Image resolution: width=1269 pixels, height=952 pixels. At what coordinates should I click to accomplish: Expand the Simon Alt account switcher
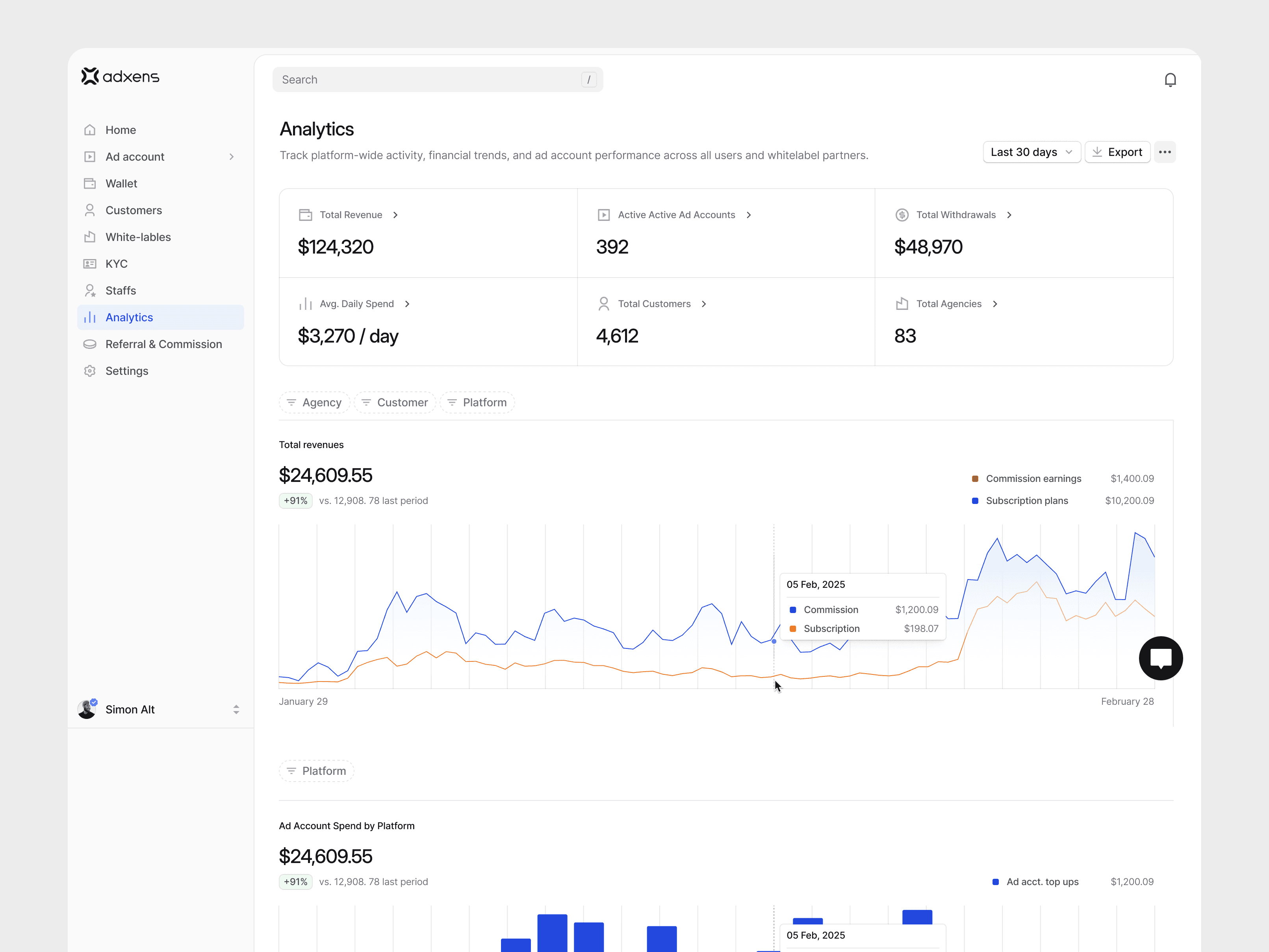(x=236, y=709)
